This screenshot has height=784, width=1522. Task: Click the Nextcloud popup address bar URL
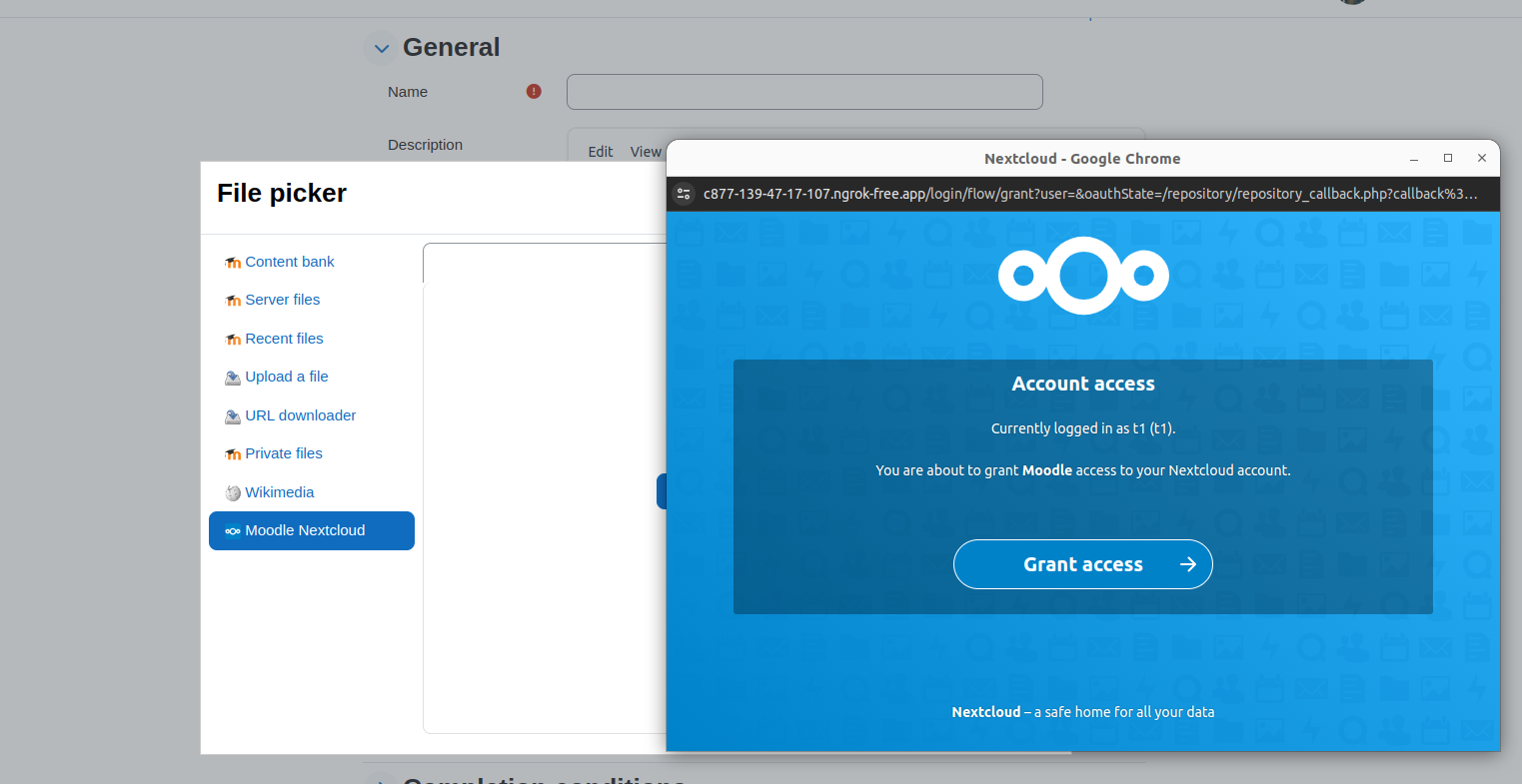[1090, 194]
